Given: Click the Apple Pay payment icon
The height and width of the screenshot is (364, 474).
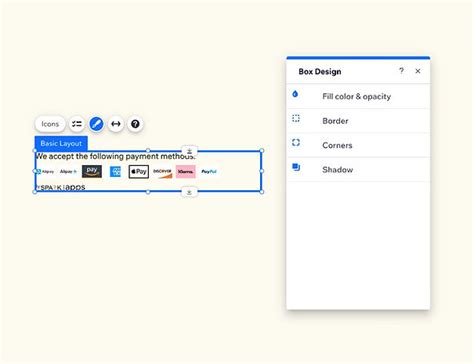Looking at the screenshot, I should (x=139, y=172).
